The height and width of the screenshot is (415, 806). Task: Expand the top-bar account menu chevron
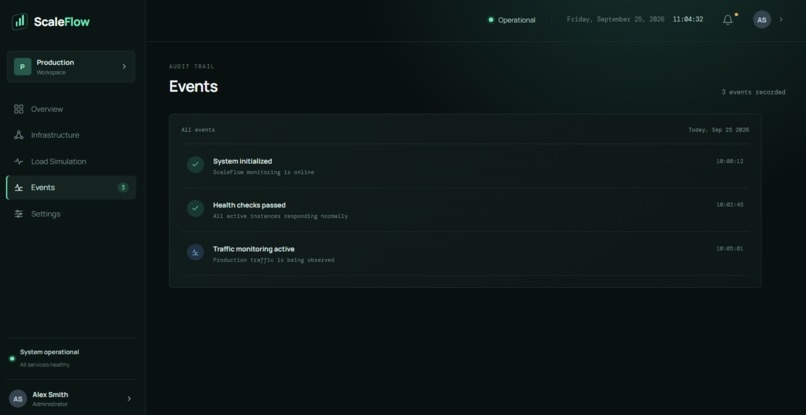pyautogui.click(x=781, y=20)
